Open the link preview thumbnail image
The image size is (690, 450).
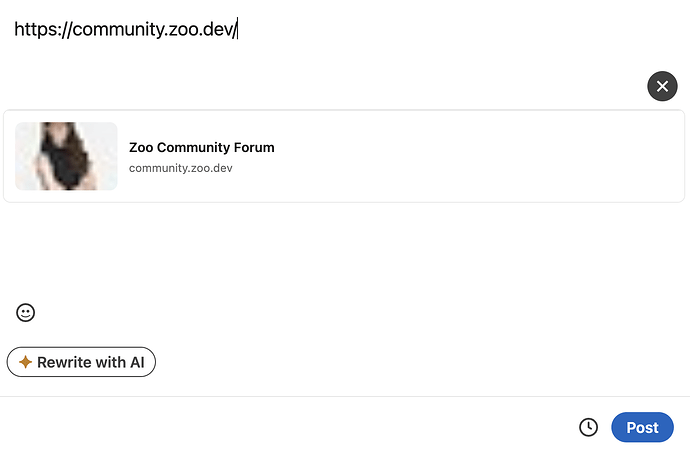[66, 156]
